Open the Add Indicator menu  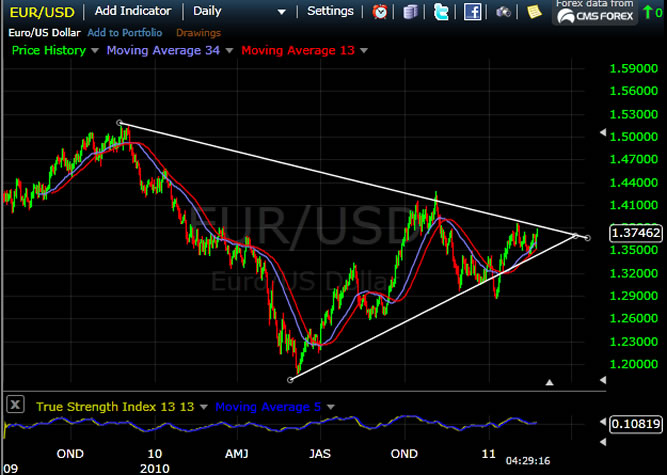(x=133, y=11)
